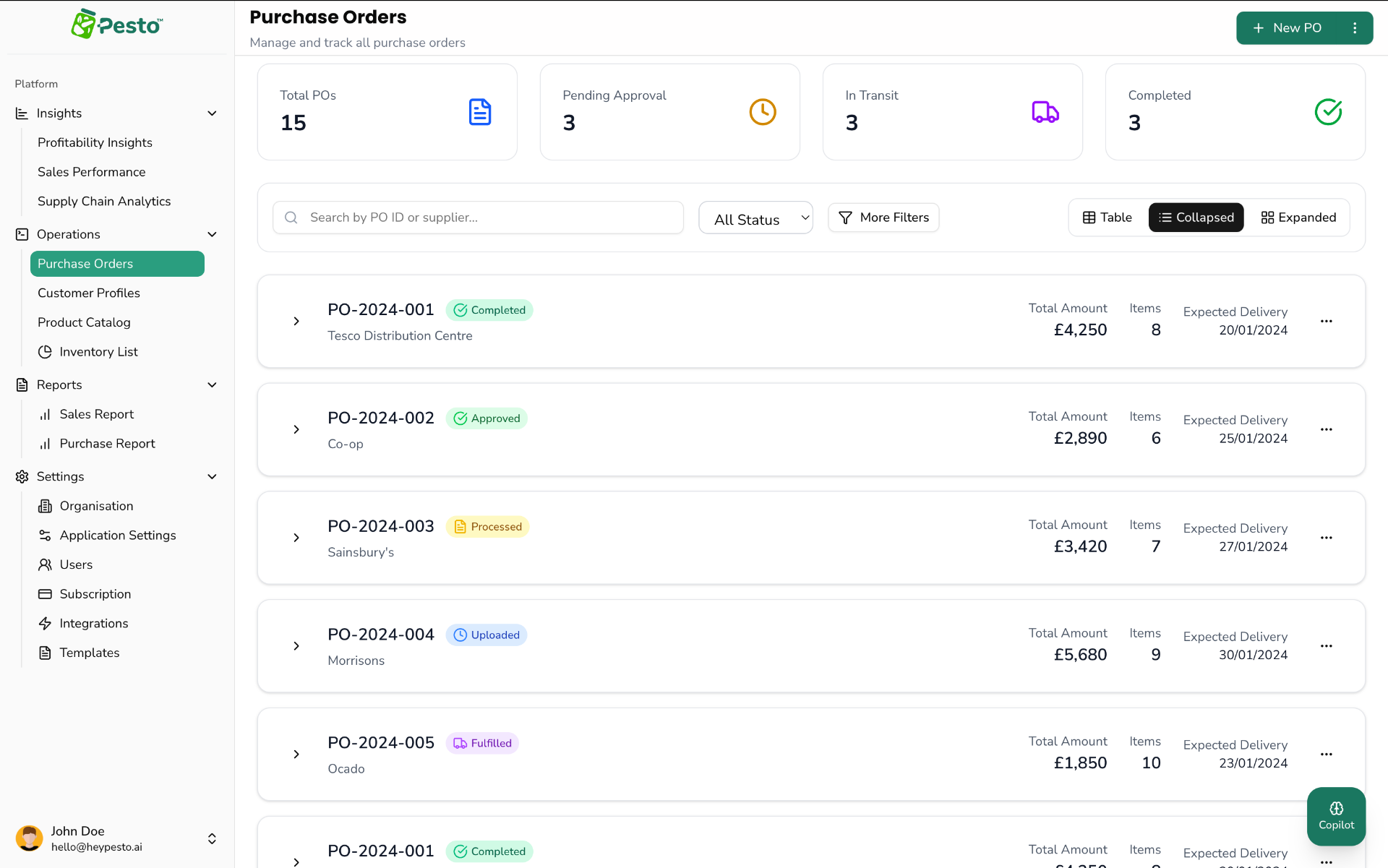Select Customer Profiles in sidebar
The width and height of the screenshot is (1388, 868).
pos(89,293)
